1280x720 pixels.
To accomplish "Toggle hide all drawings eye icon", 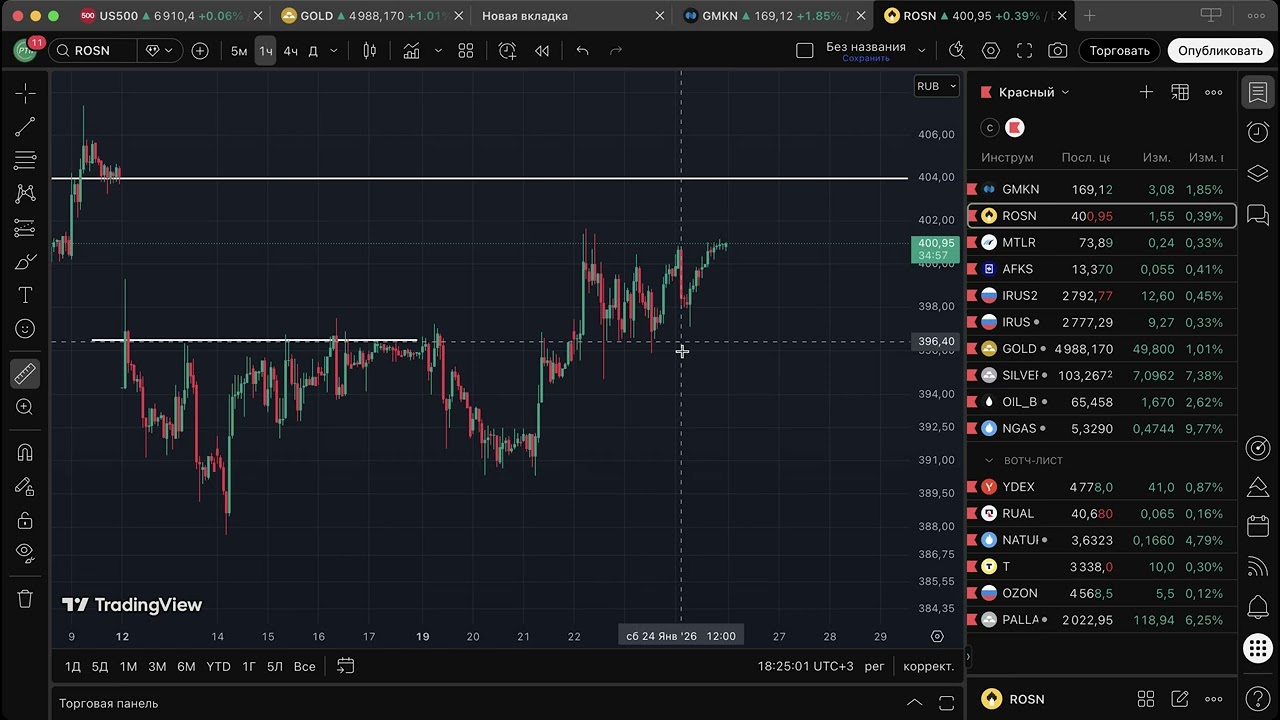I will (25, 553).
